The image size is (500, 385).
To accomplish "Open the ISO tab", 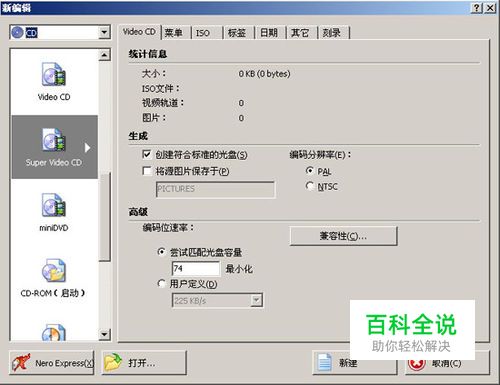I will (x=203, y=33).
